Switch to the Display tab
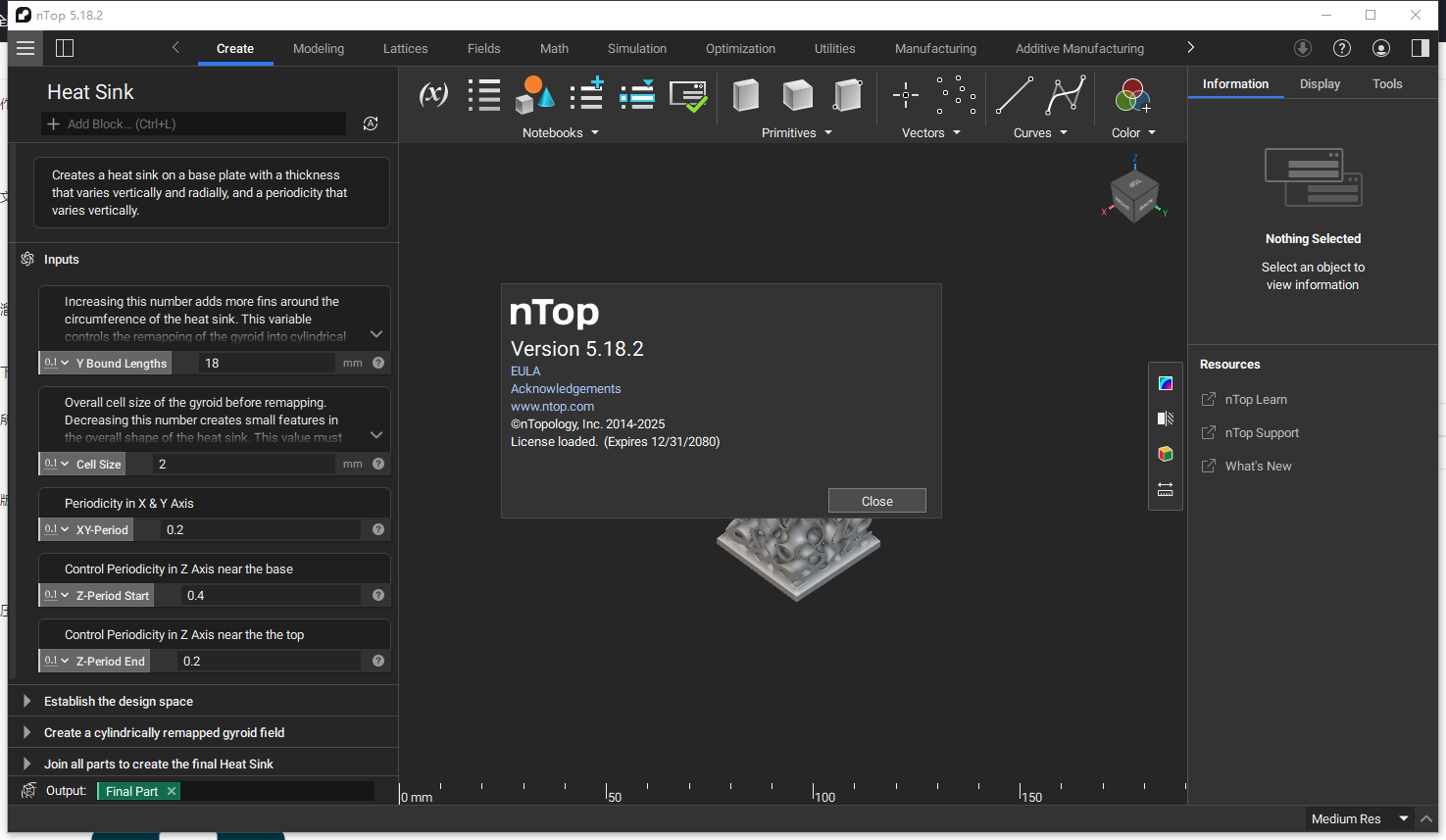This screenshot has width=1446, height=840. (1320, 83)
